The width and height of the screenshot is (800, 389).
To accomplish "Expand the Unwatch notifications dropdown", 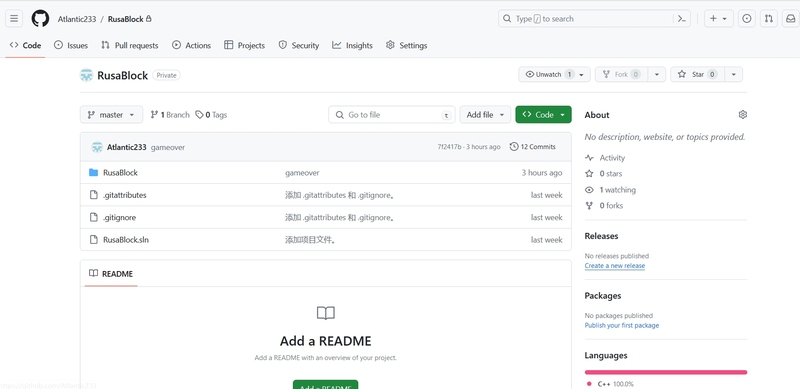I will click(x=554, y=75).
